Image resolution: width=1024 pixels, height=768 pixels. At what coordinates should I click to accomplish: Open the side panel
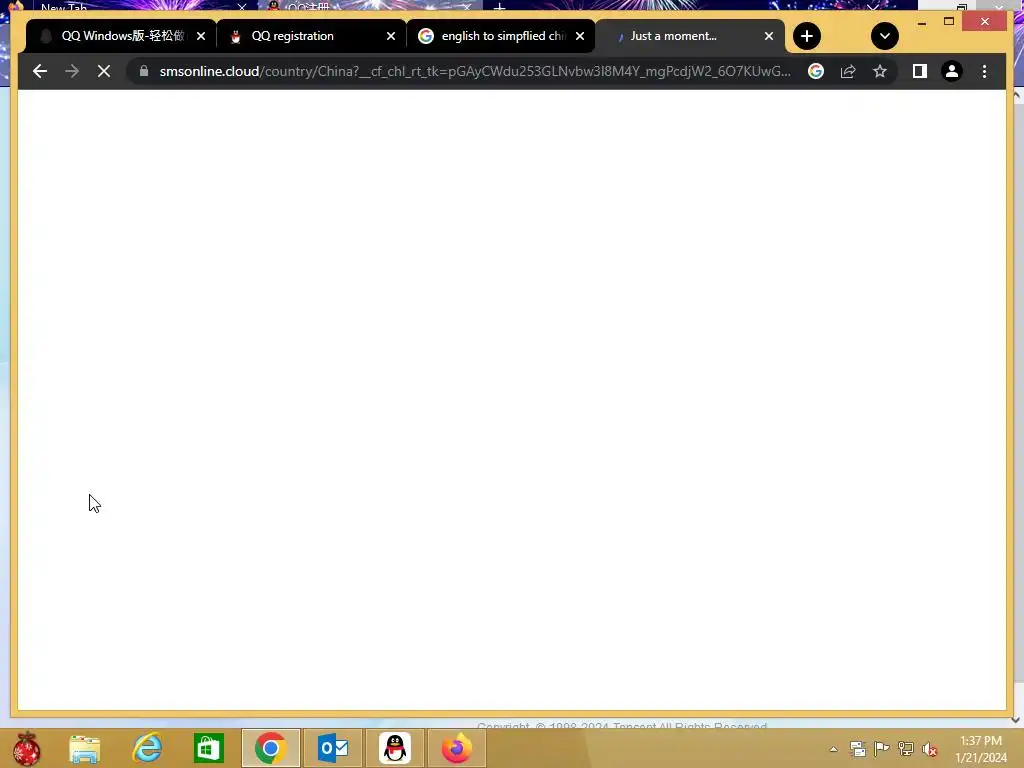click(920, 71)
